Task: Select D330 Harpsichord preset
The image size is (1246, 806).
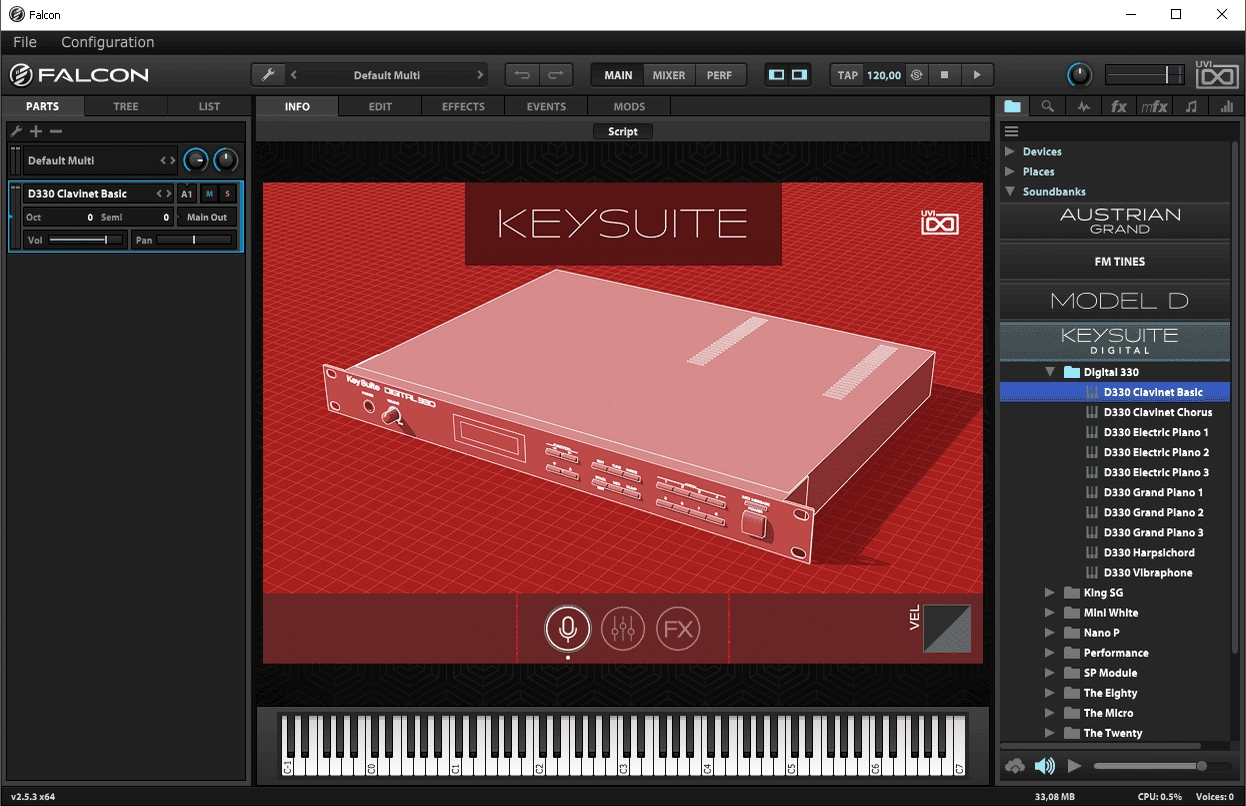Action: (x=1148, y=552)
